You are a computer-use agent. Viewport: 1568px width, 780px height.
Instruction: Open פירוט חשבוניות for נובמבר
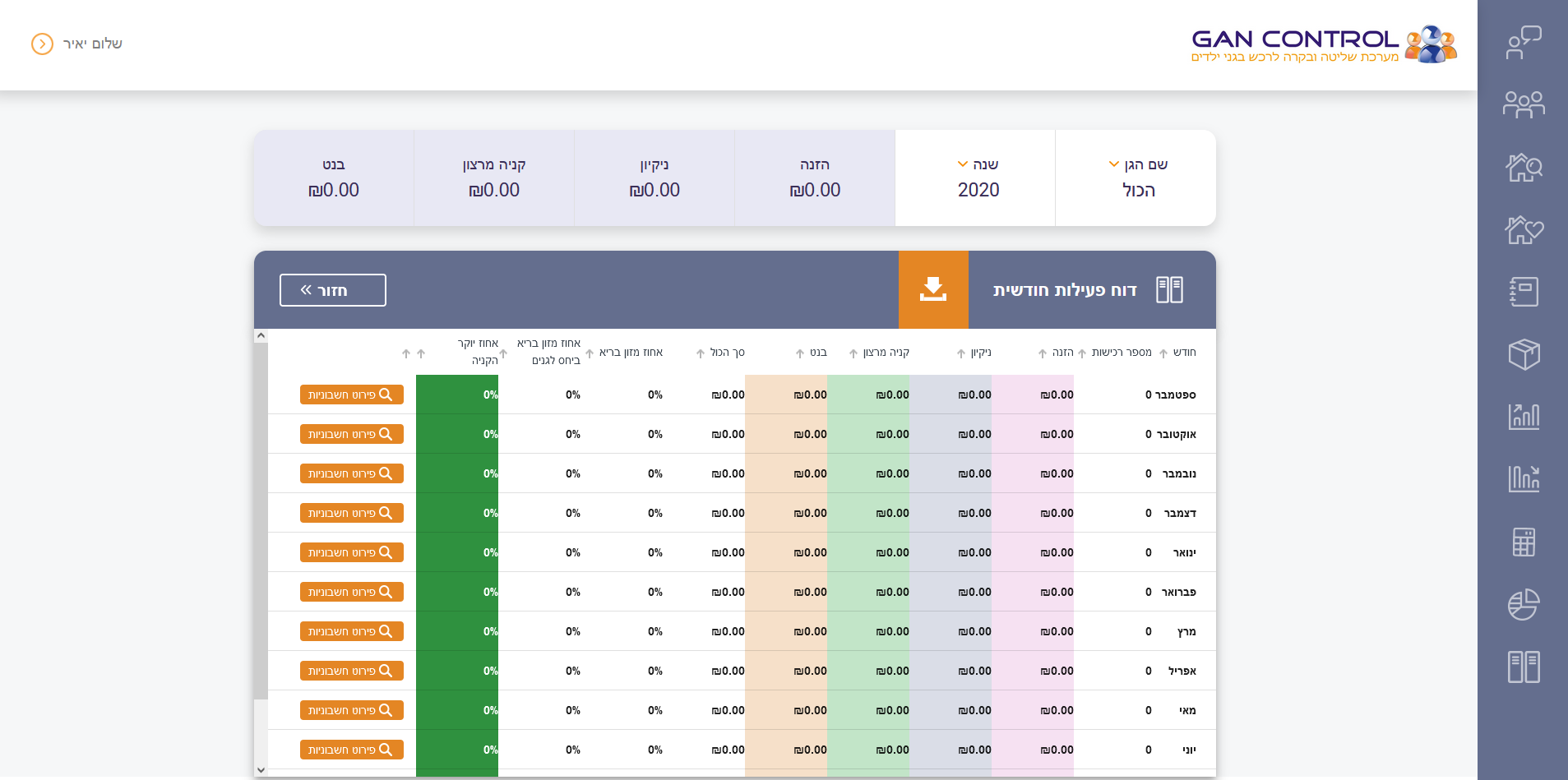pyautogui.click(x=352, y=473)
